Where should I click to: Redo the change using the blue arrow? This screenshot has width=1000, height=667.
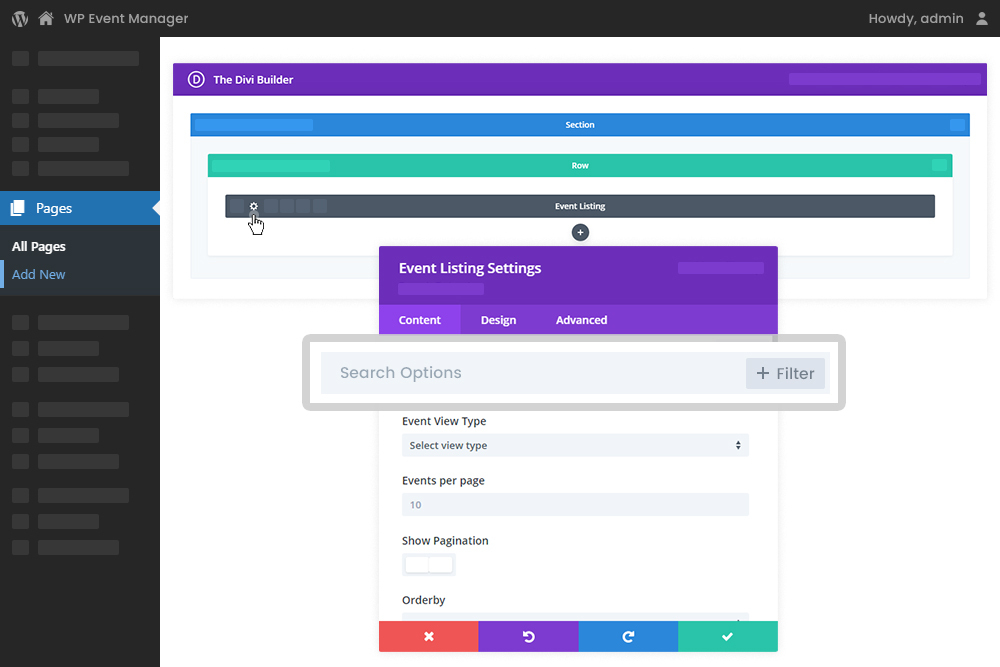[628, 636]
